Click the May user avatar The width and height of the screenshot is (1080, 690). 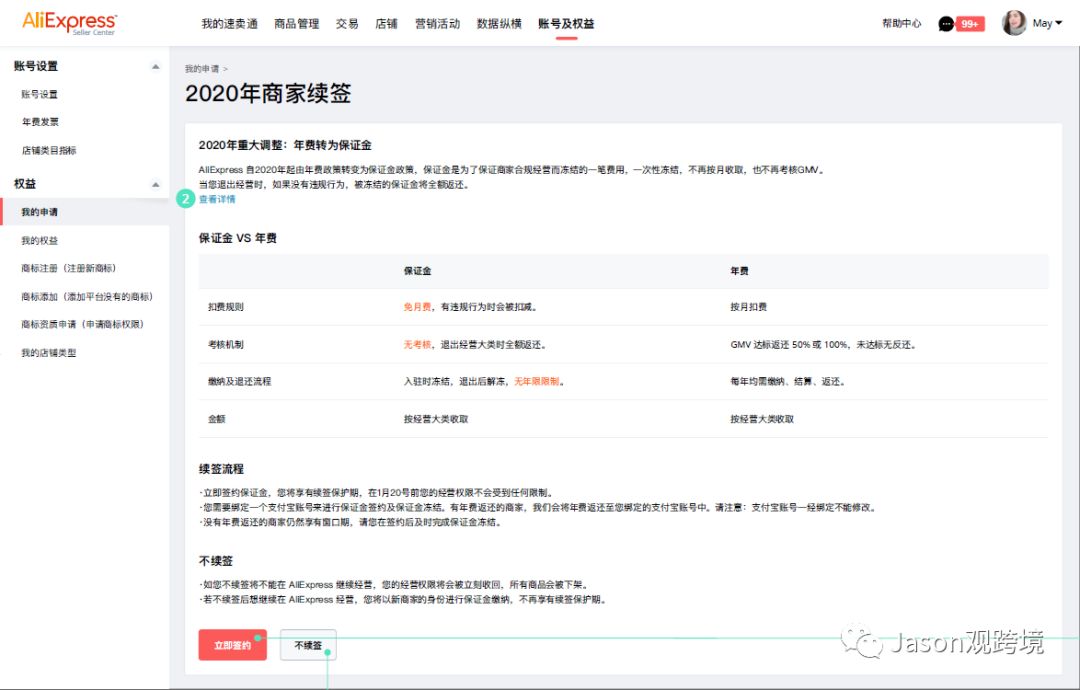point(1014,23)
